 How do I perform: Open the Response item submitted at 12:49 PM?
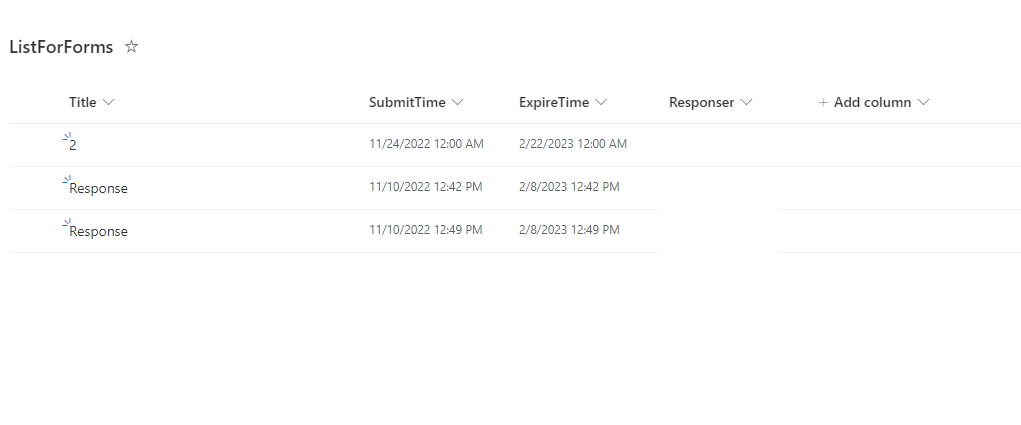click(x=98, y=231)
